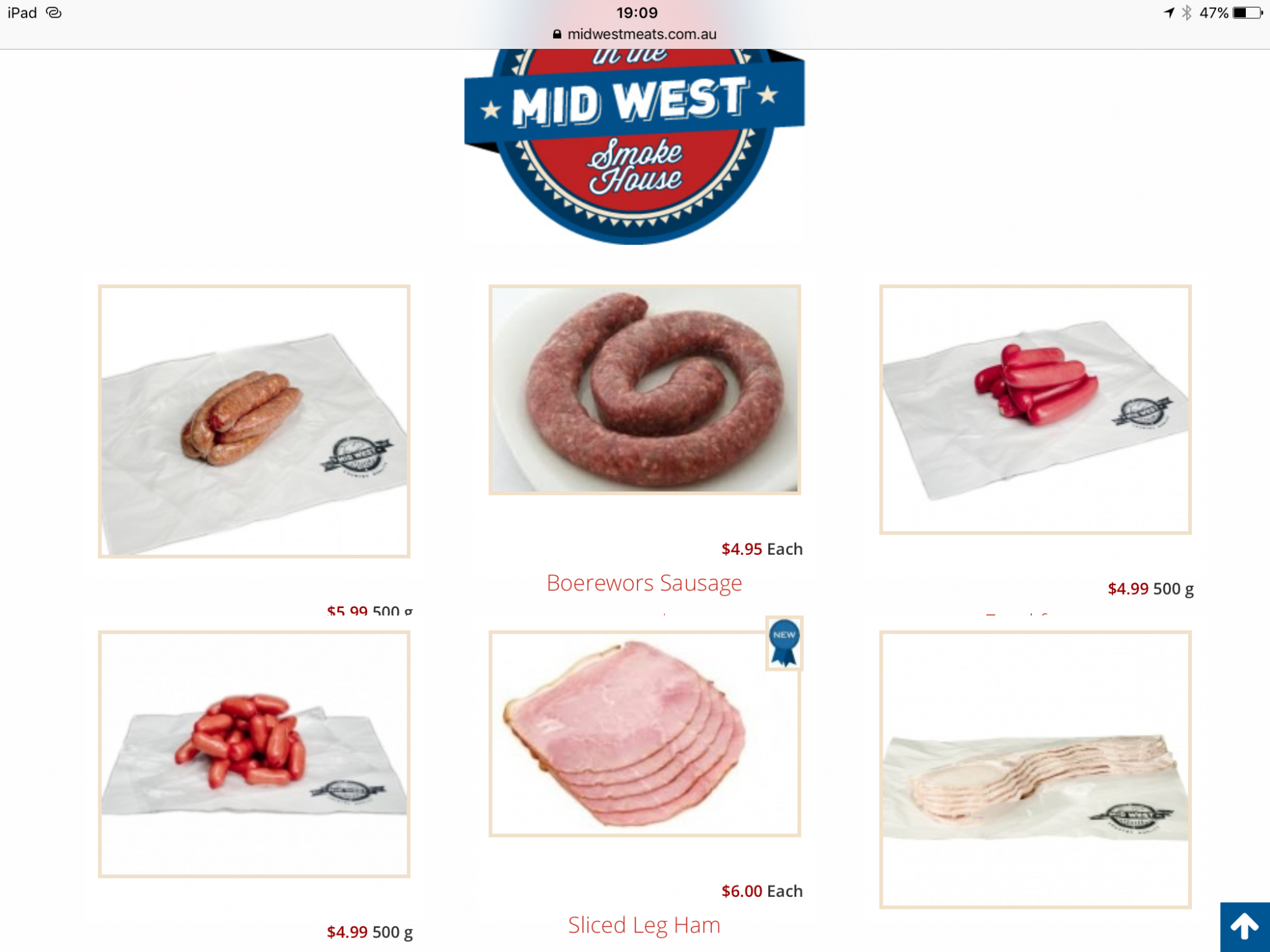Image resolution: width=1270 pixels, height=952 pixels.
Task: Tap the padlock icon in address bar
Action: point(557,34)
